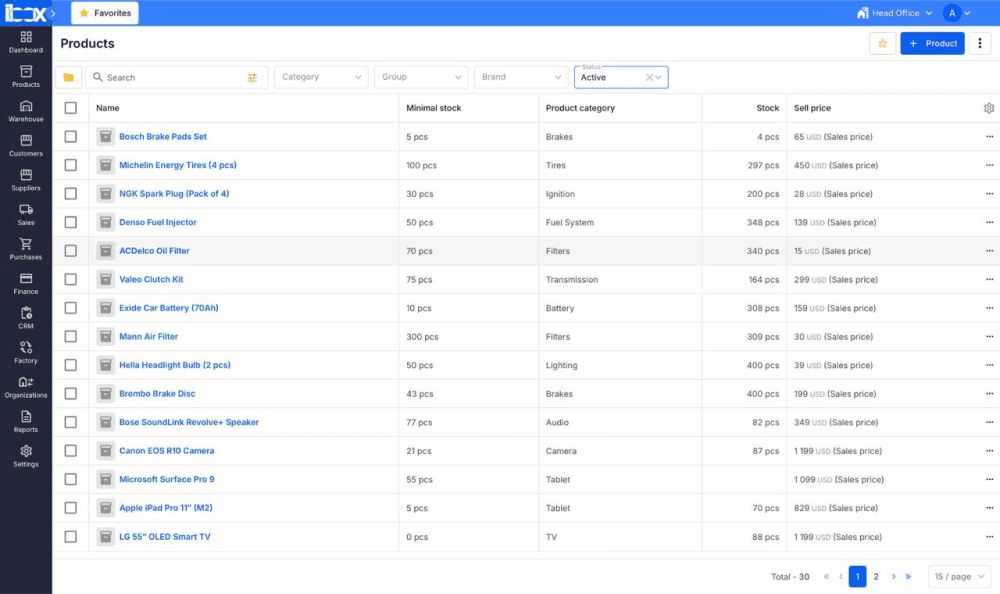Open the Favorites tab
Viewport: 1000px width, 594px height.
(105, 13)
